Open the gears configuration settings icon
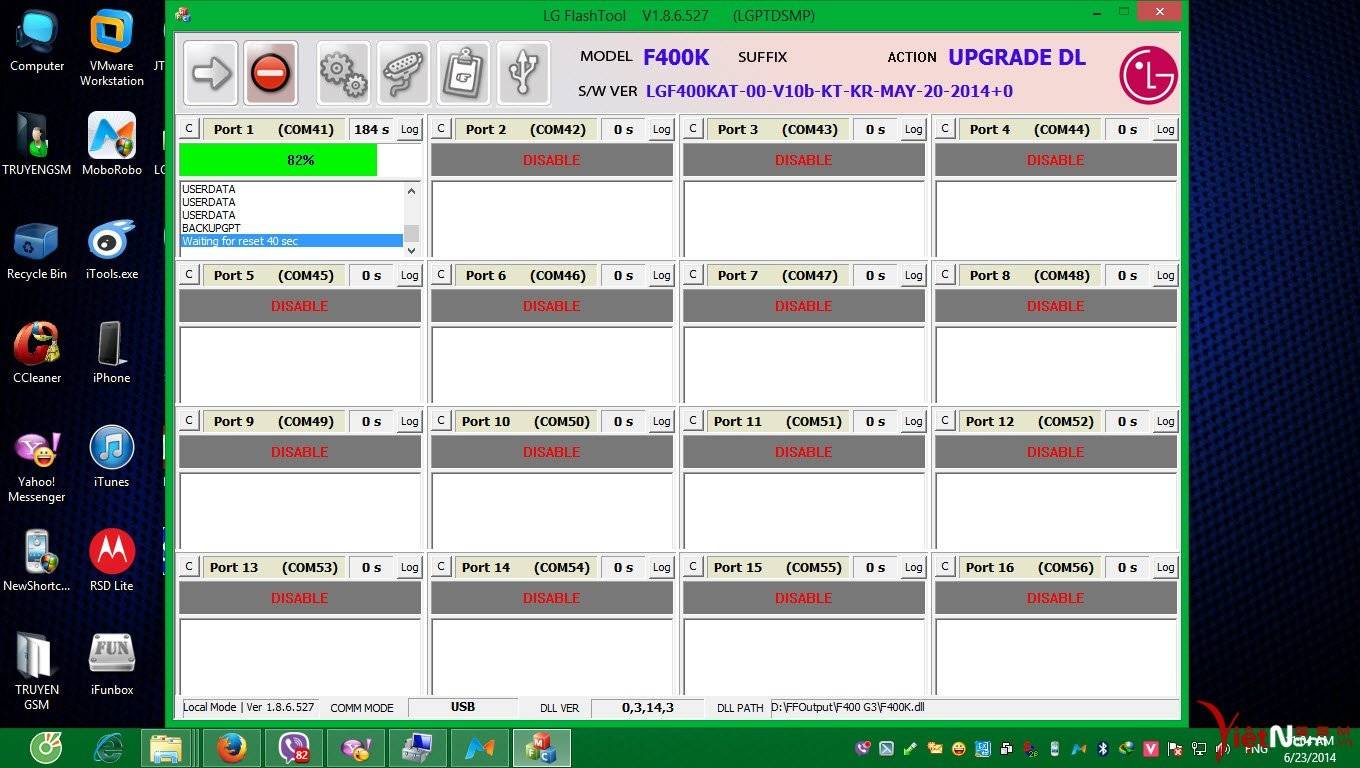The image size is (1360, 768). click(x=343, y=73)
